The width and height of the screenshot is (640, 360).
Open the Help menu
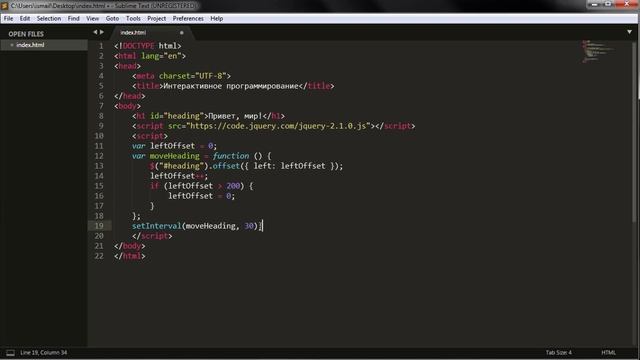tap(216, 19)
